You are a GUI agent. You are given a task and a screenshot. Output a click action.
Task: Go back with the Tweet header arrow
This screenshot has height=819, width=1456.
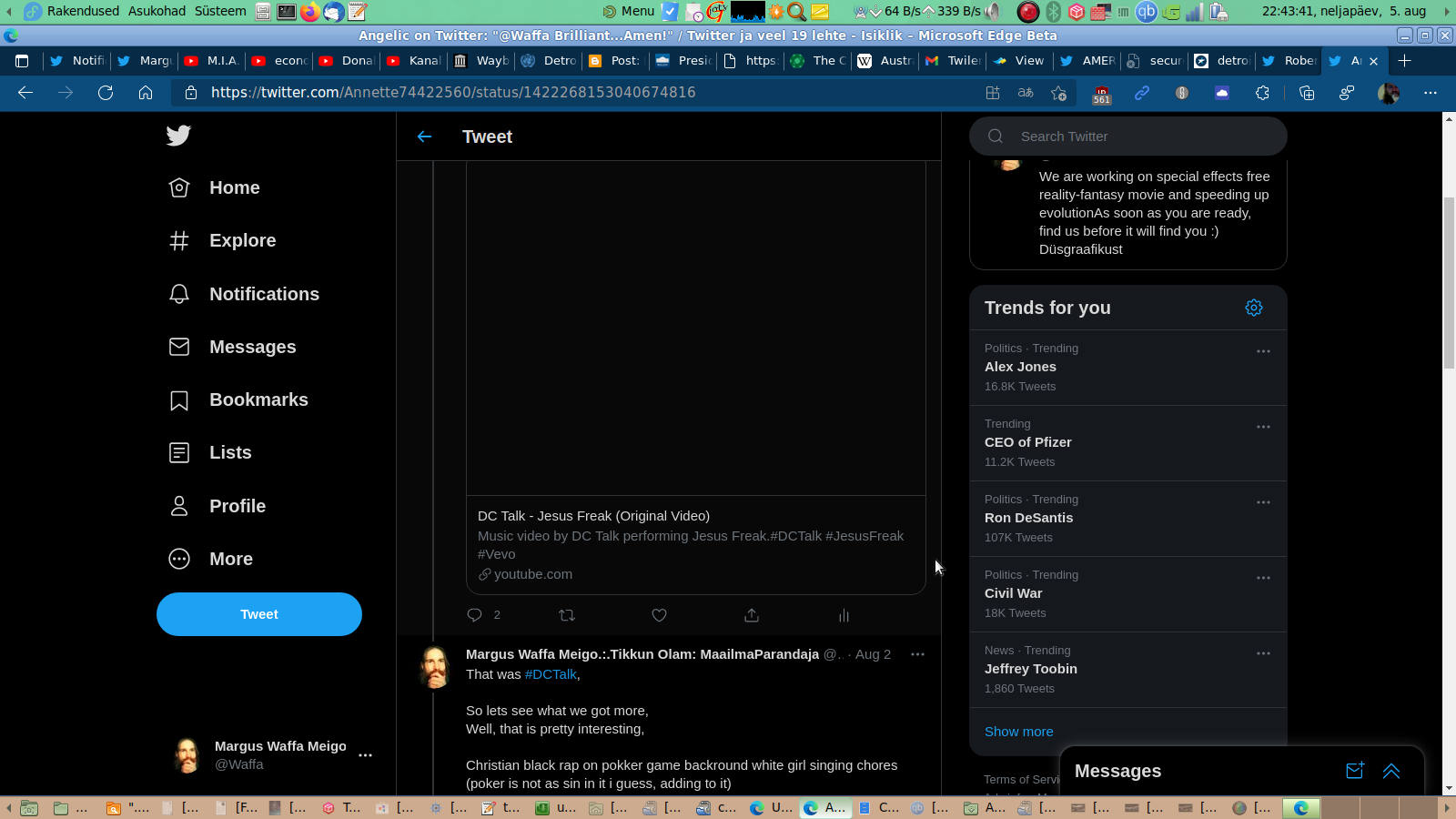424,136
